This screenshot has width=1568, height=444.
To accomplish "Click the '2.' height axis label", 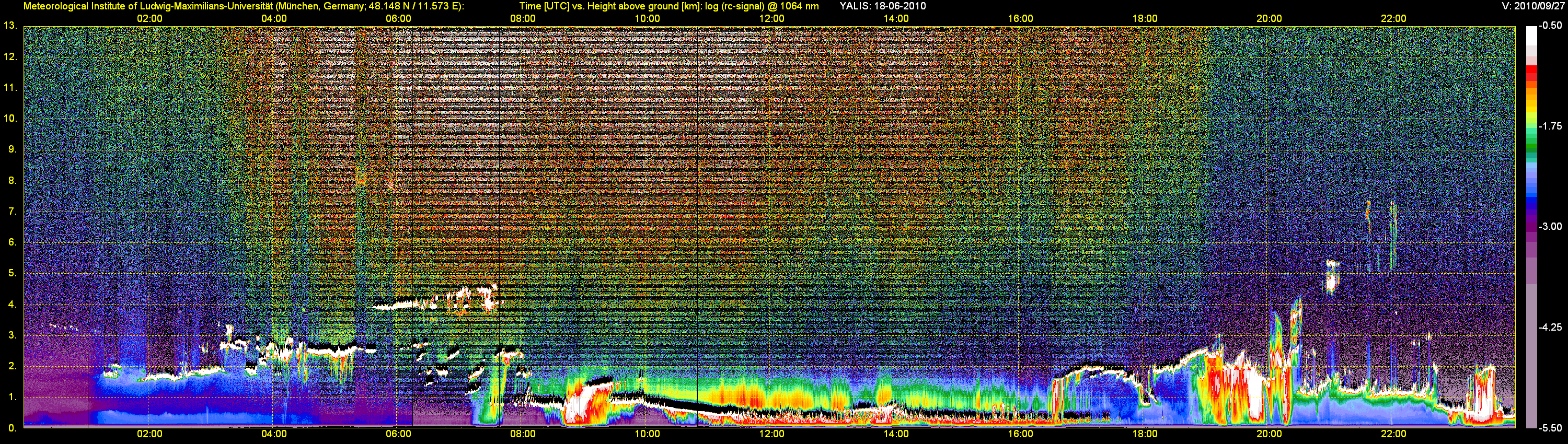I will coord(12,366).
